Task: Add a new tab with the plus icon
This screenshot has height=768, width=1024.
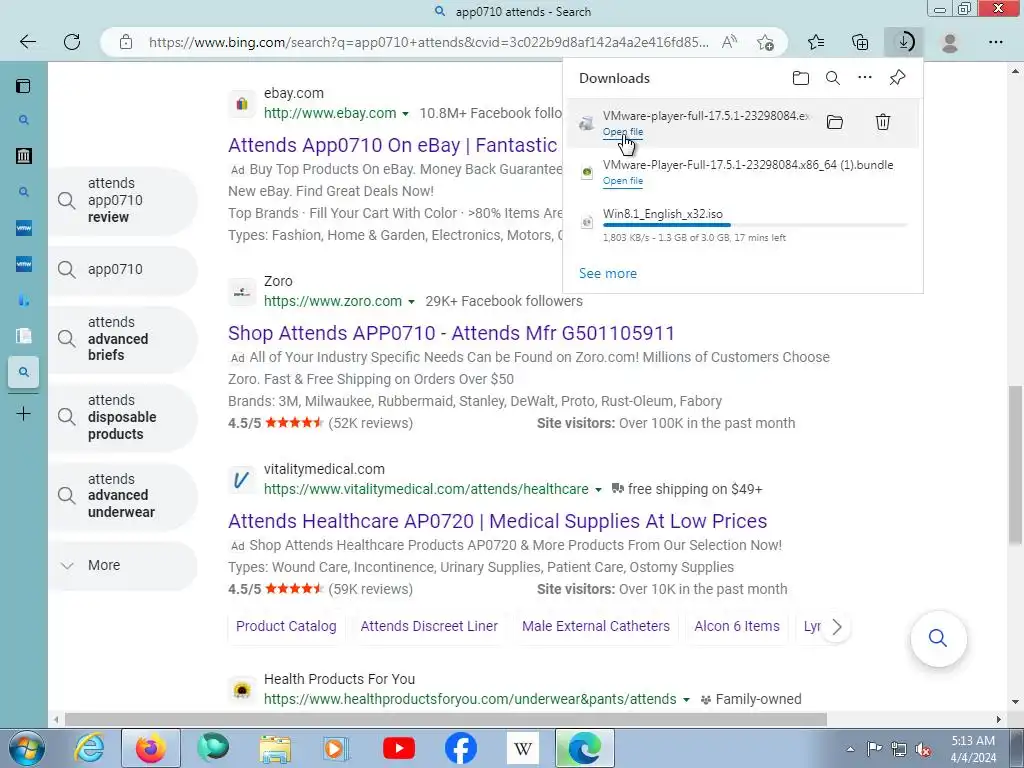Action: [x=24, y=414]
